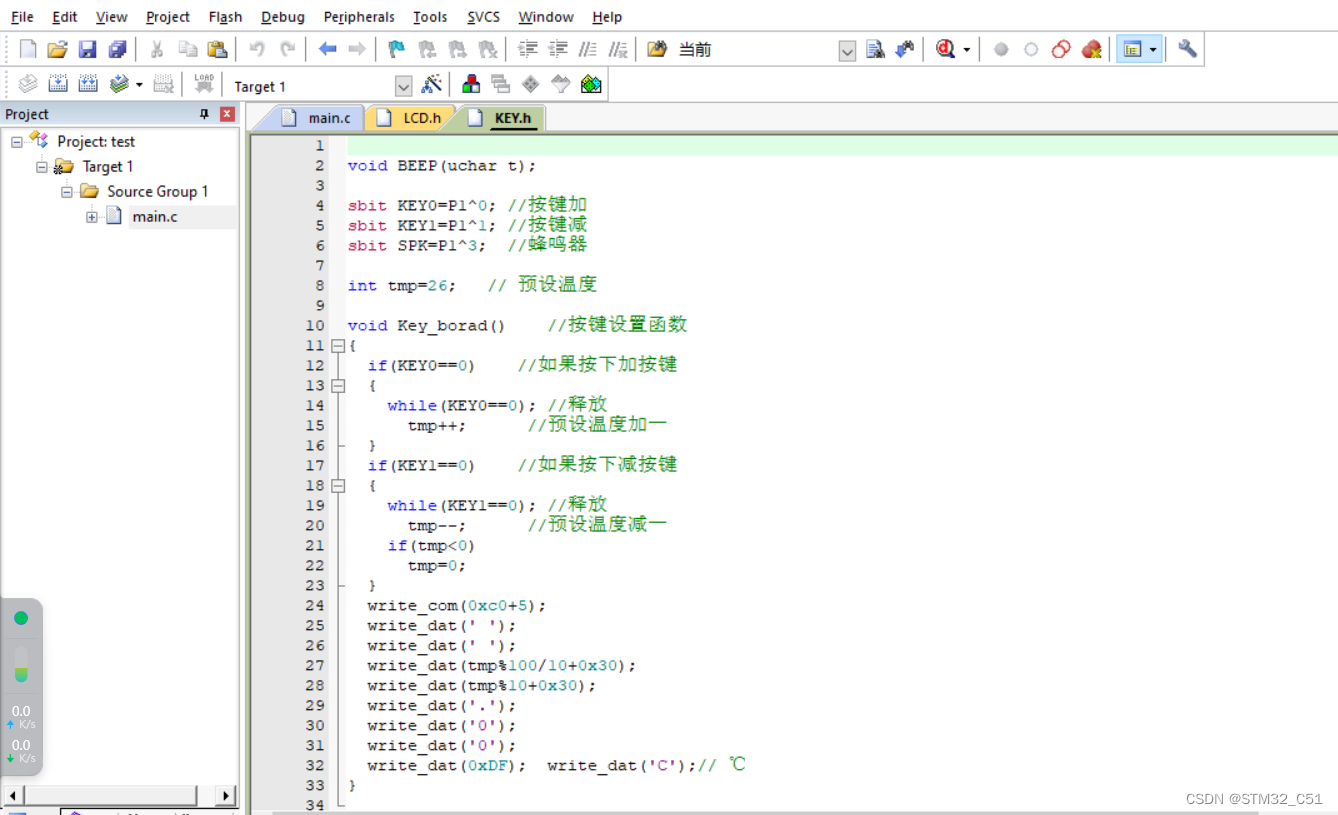Screen dimensions: 1338x815
Task: Kill all breakpoints
Action: (x=1091, y=49)
